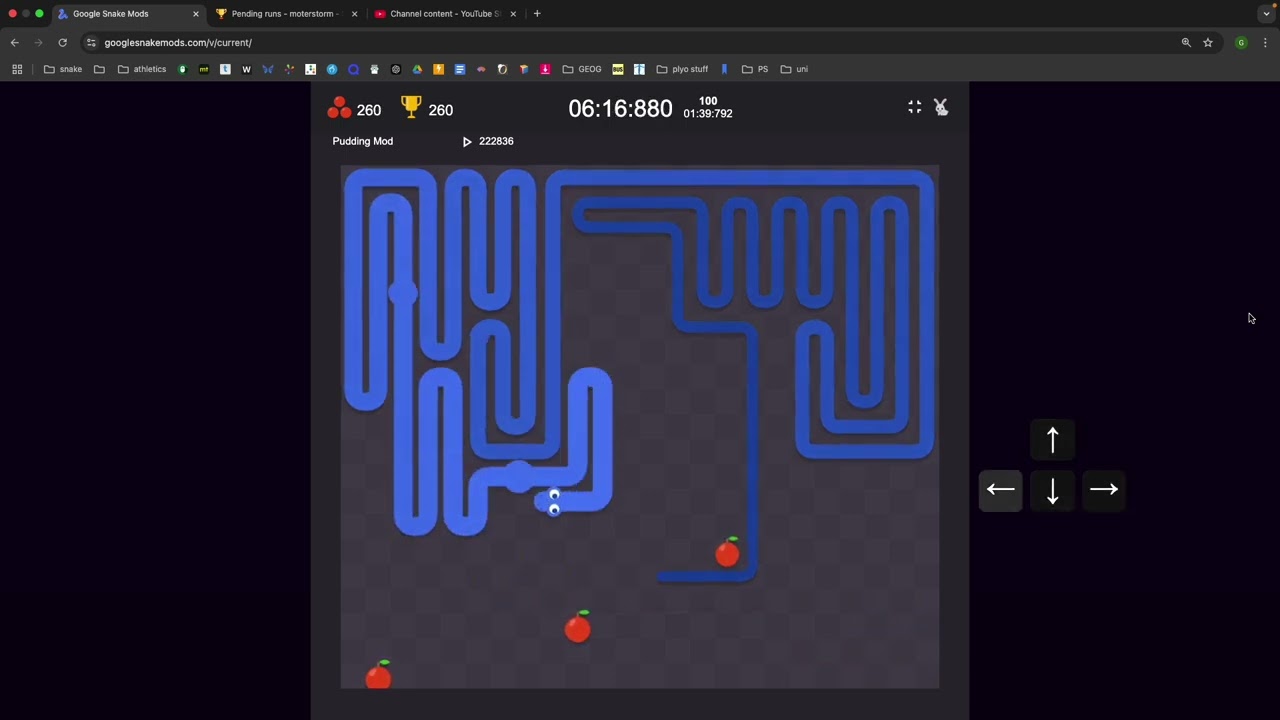Image resolution: width=1280 pixels, height=720 pixels.
Task: Close the Pending runs tab
Action: [354, 14]
